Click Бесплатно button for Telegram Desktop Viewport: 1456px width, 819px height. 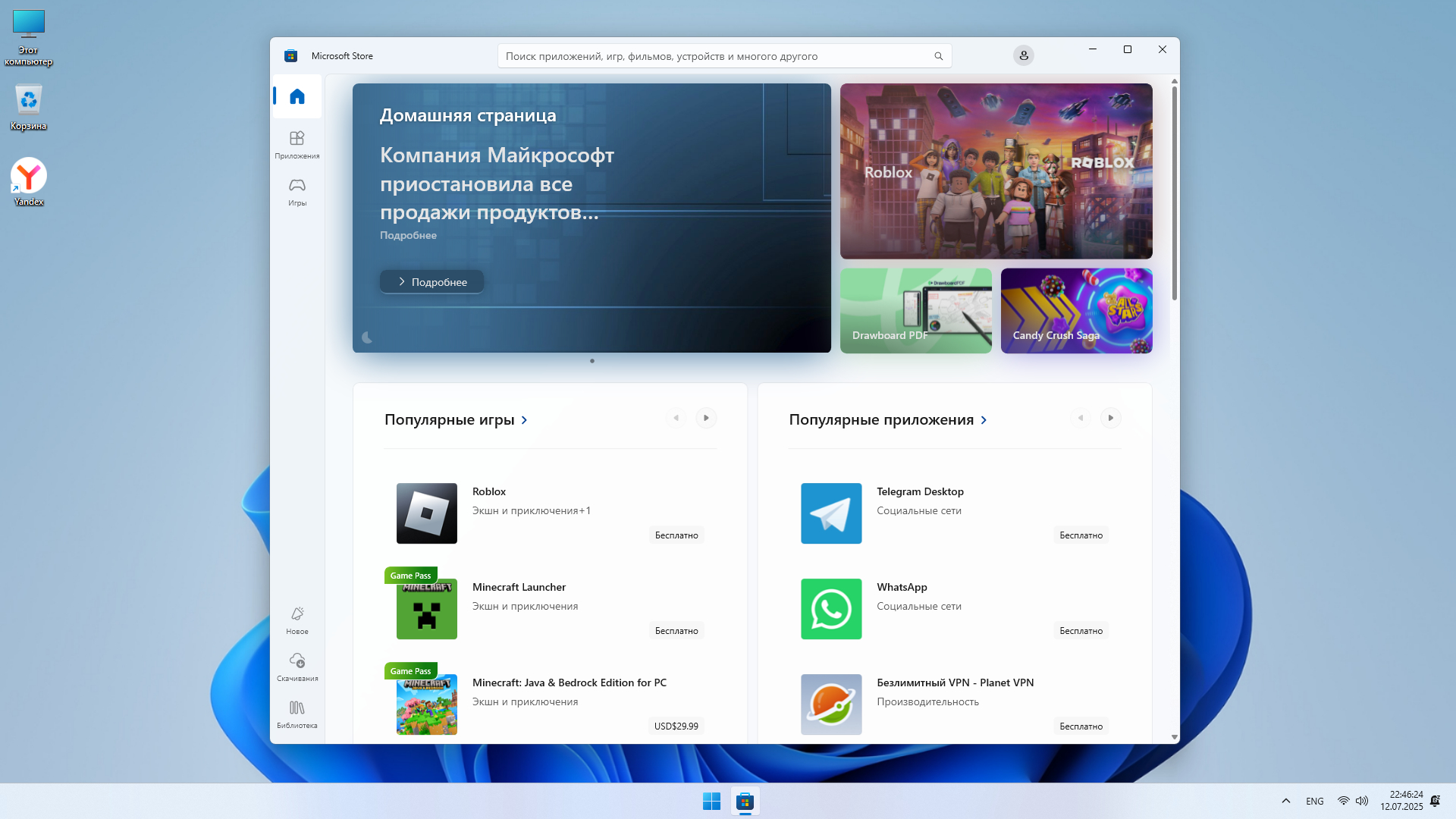click(1081, 535)
